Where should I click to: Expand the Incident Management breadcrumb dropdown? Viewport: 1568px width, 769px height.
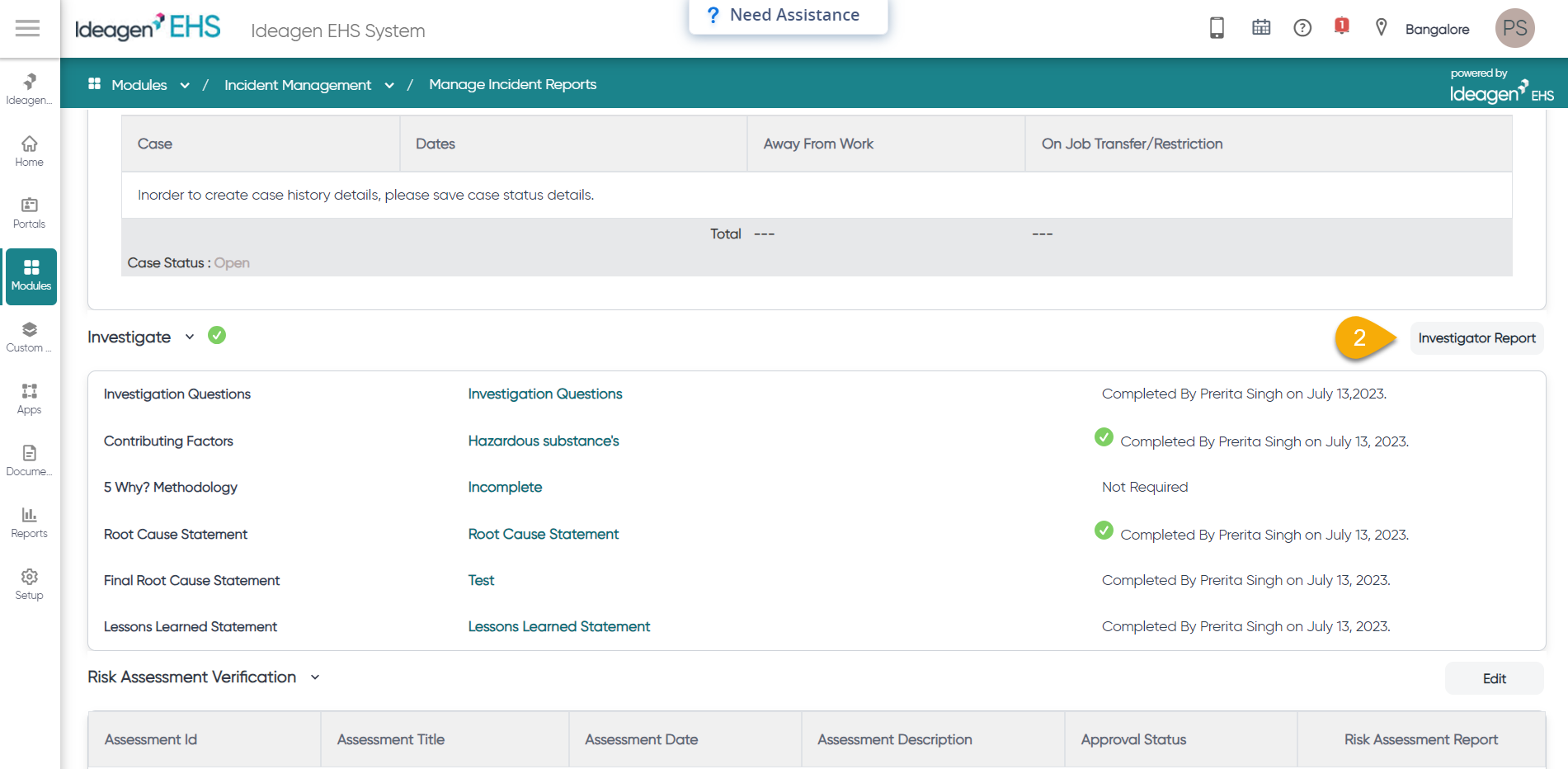point(389,85)
